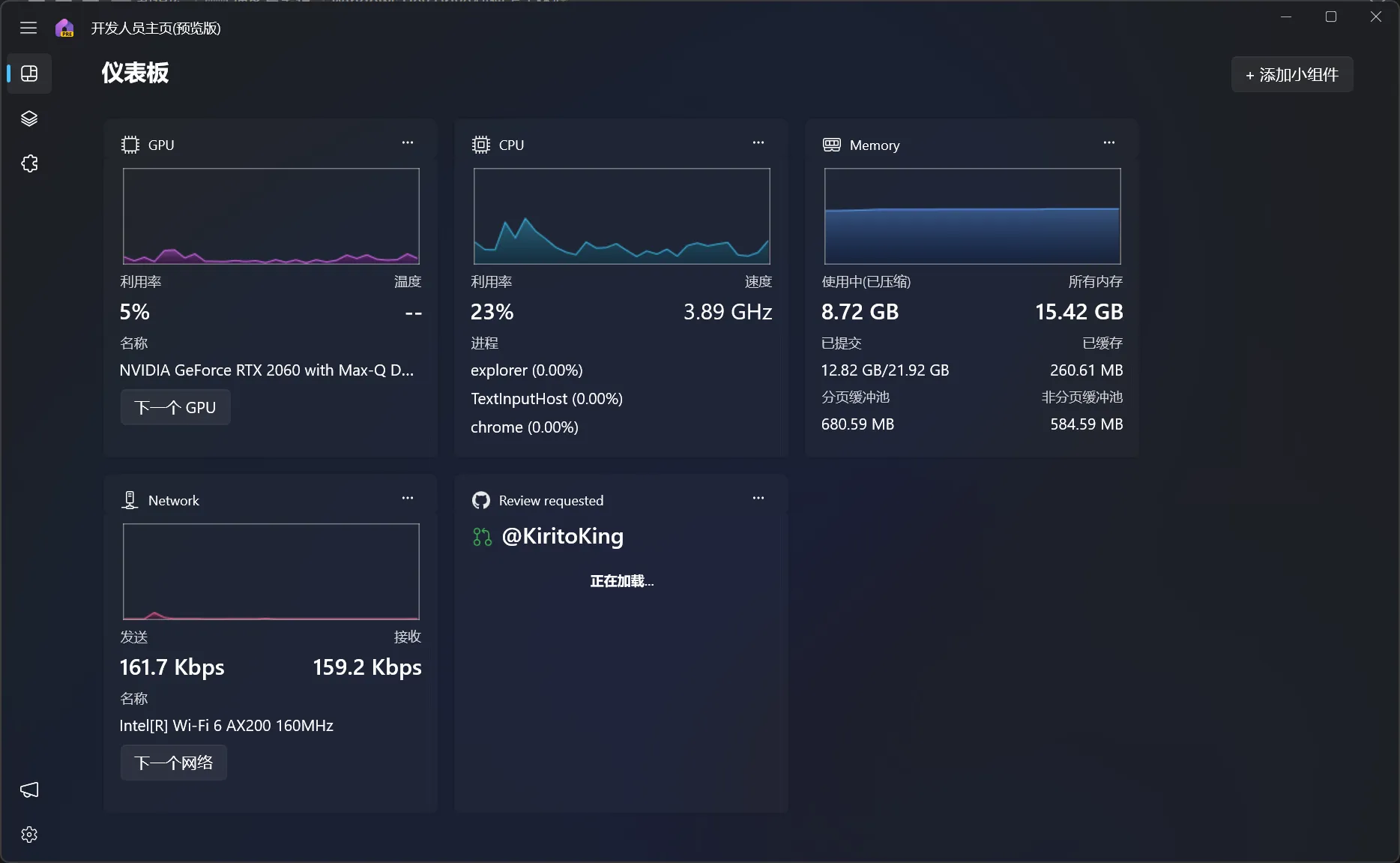This screenshot has height=863, width=1400.
Task: Click the @KiritoKing username heading
Action: (x=562, y=536)
